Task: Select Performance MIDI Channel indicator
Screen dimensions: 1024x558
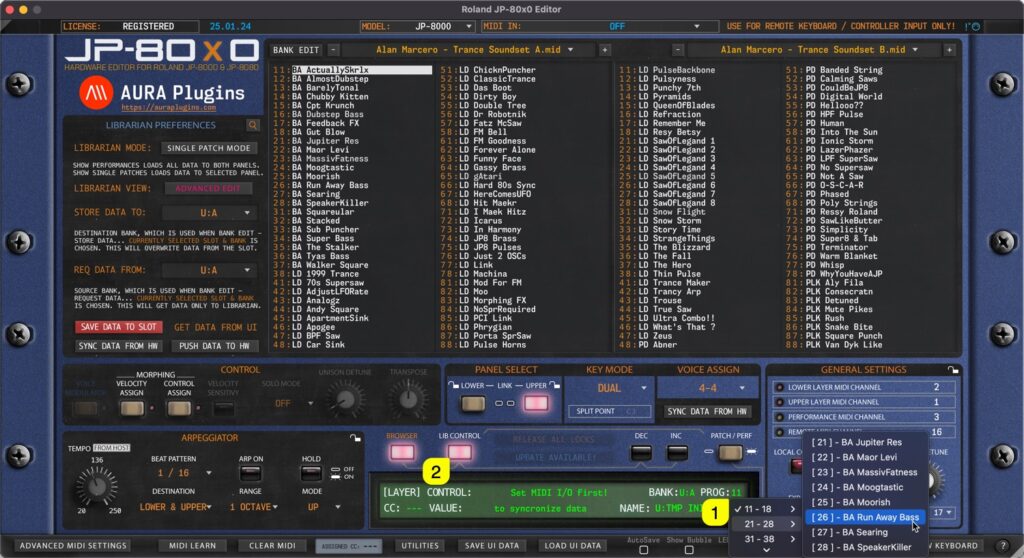Action: tap(779, 417)
